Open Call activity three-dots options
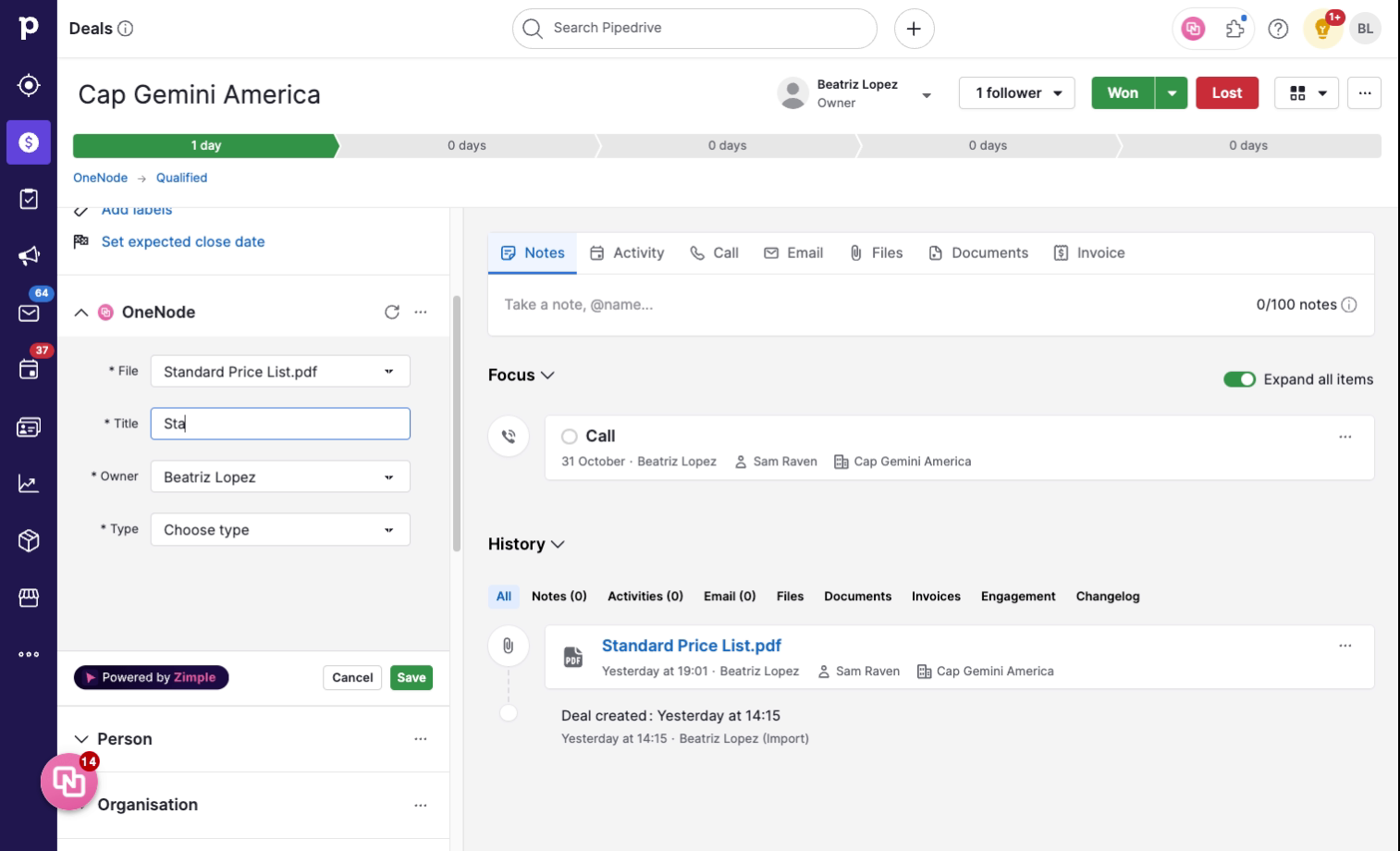The height and width of the screenshot is (851, 1400). click(x=1345, y=437)
